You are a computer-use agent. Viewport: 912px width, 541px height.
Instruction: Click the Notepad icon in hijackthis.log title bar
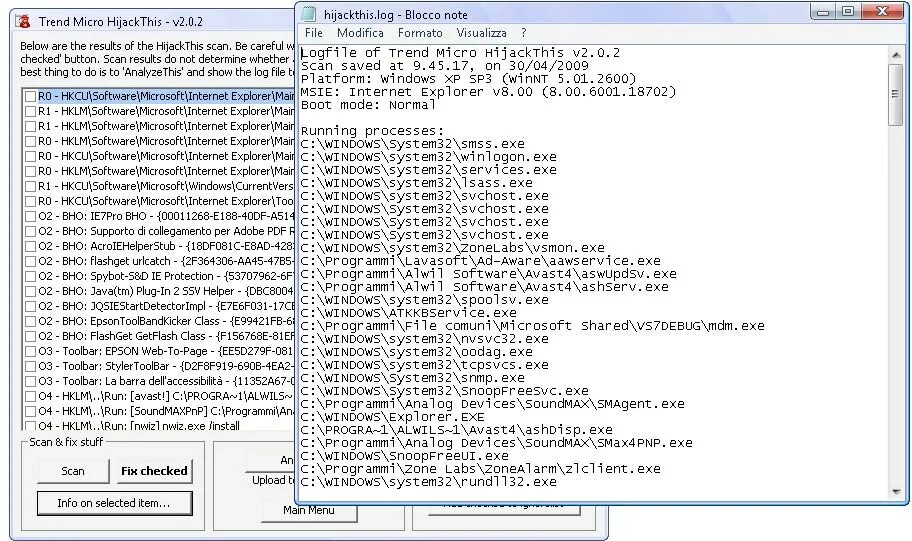click(309, 14)
